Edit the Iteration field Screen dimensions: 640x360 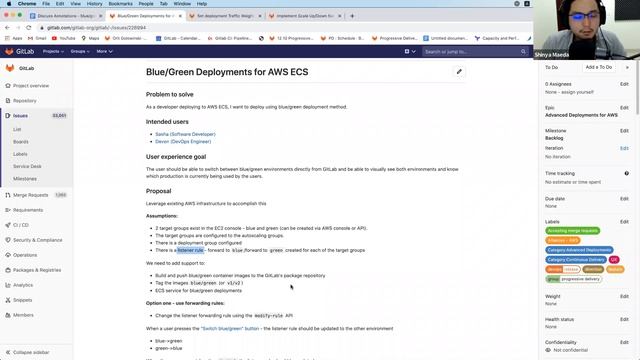tap(624, 149)
